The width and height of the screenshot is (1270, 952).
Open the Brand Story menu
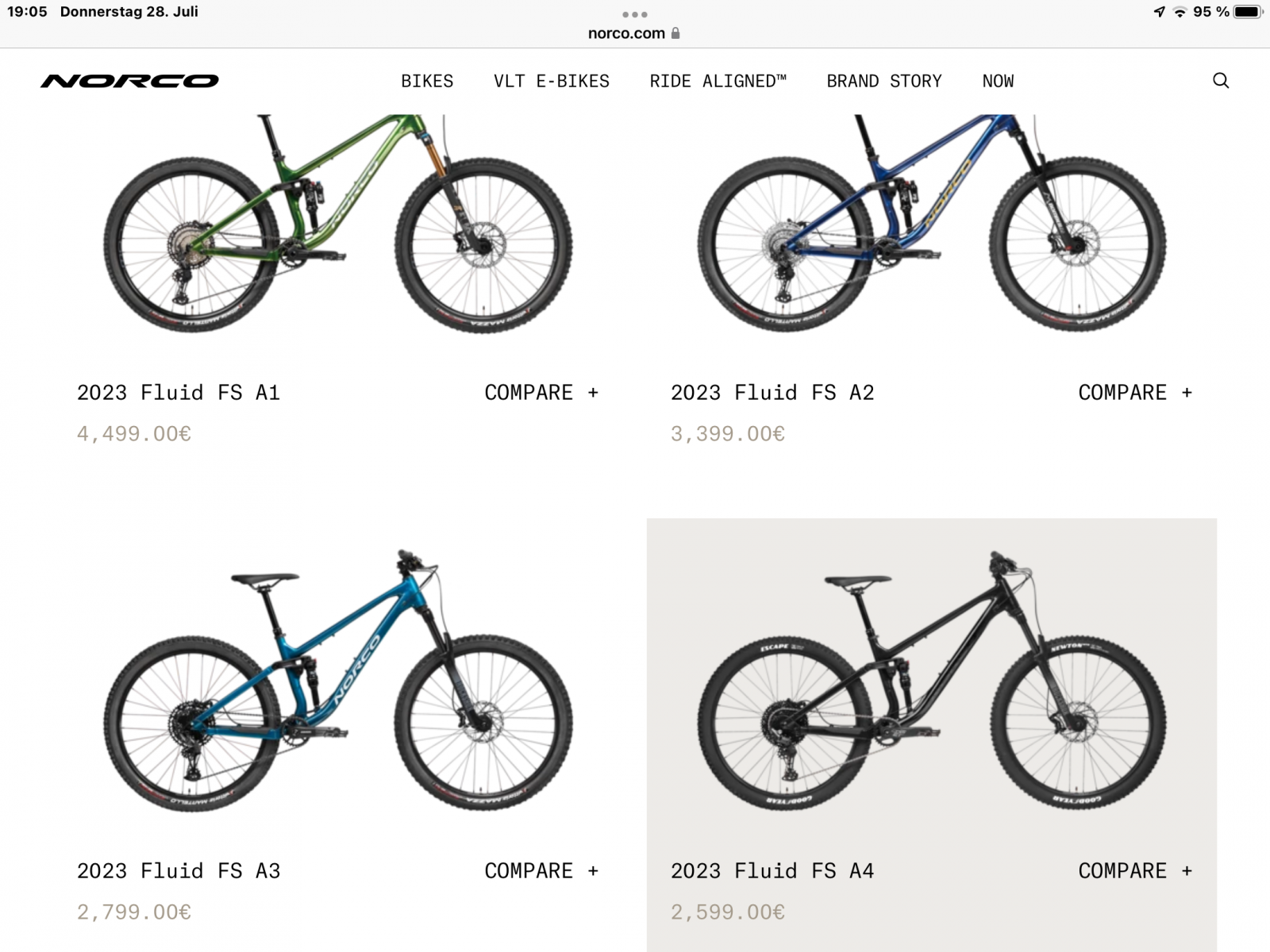[884, 81]
